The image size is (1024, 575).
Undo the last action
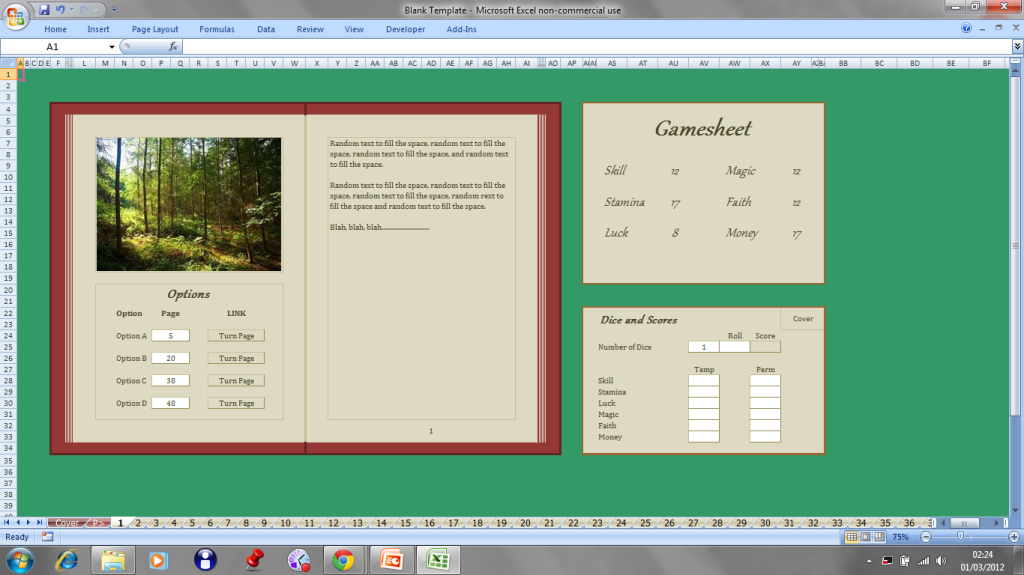pos(61,9)
